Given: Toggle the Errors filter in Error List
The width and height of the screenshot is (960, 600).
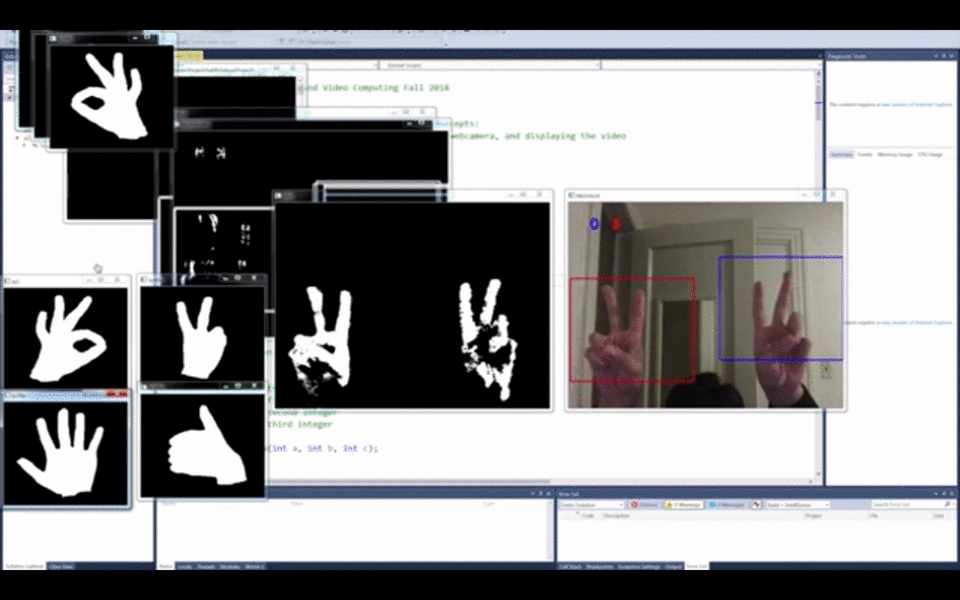Looking at the screenshot, I should tap(645, 504).
